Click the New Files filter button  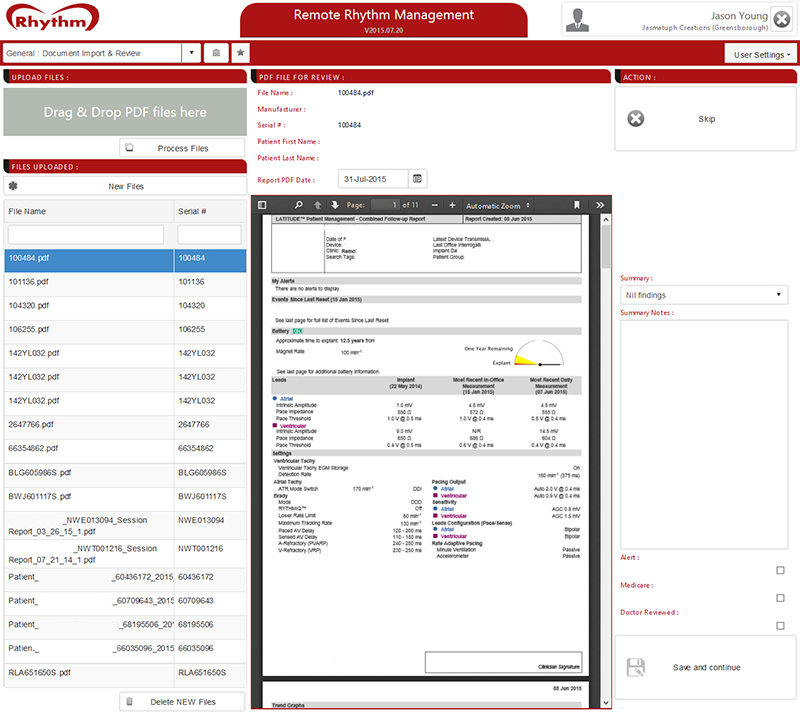[x=126, y=186]
